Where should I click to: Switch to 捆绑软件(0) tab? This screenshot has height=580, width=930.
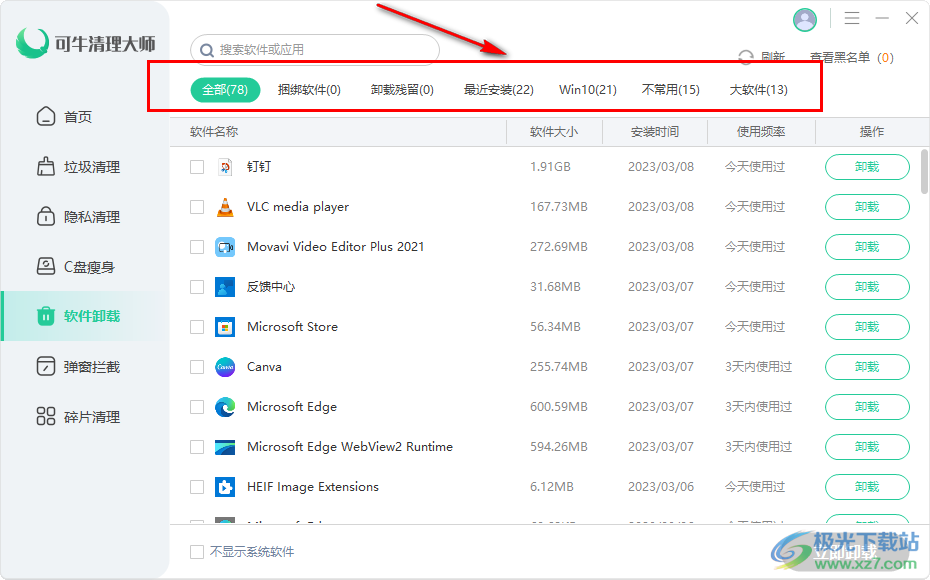[x=309, y=90]
